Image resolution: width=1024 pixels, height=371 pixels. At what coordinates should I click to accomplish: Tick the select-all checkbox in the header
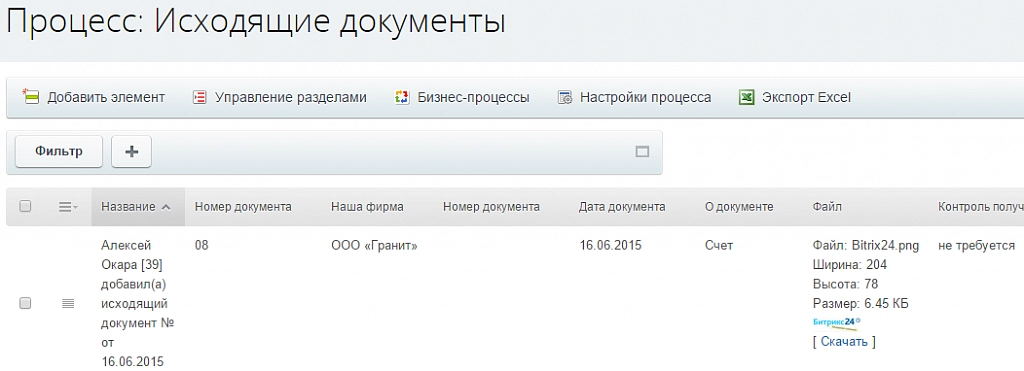(25, 206)
